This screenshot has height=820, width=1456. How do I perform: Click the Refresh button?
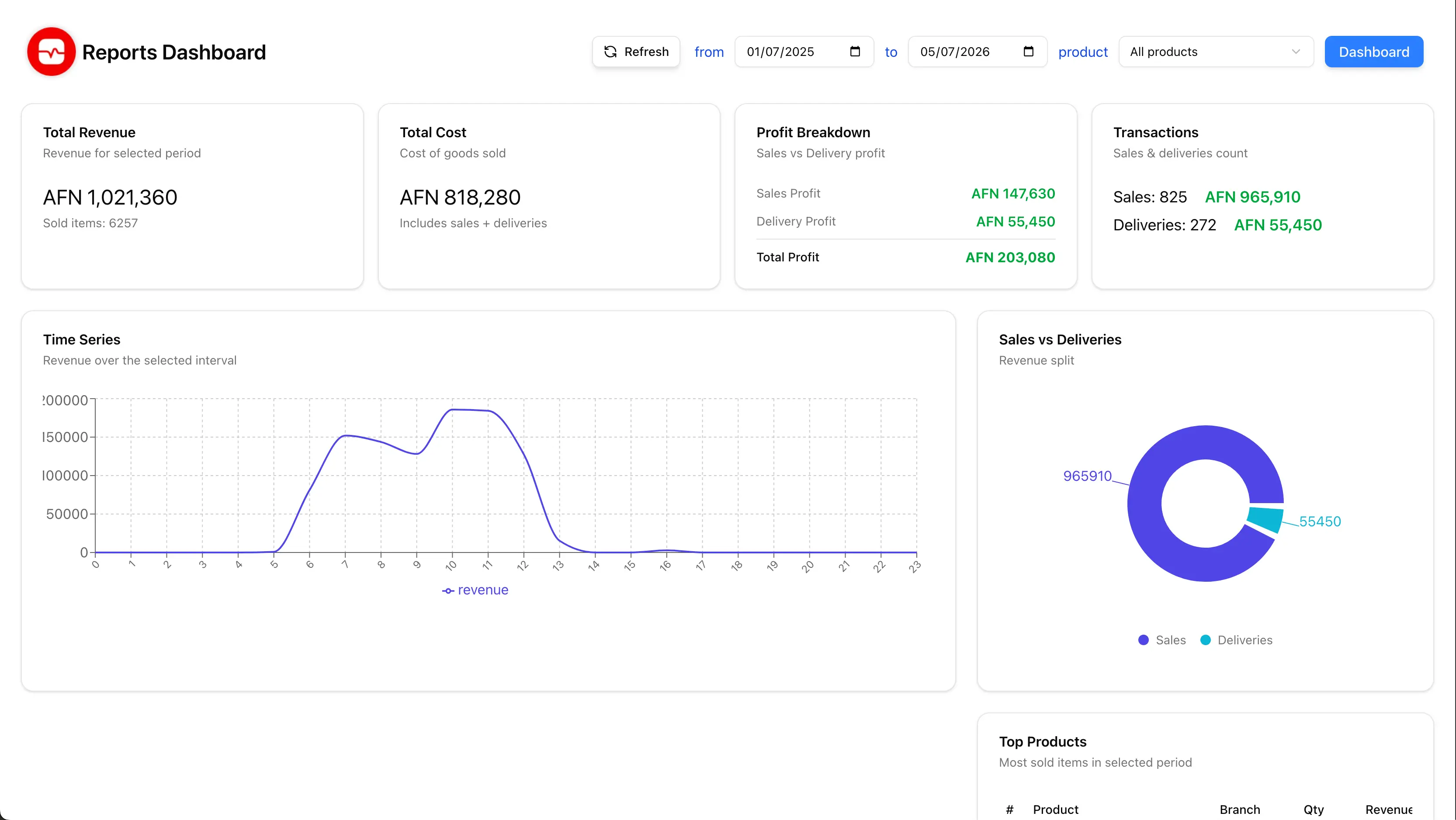[636, 52]
